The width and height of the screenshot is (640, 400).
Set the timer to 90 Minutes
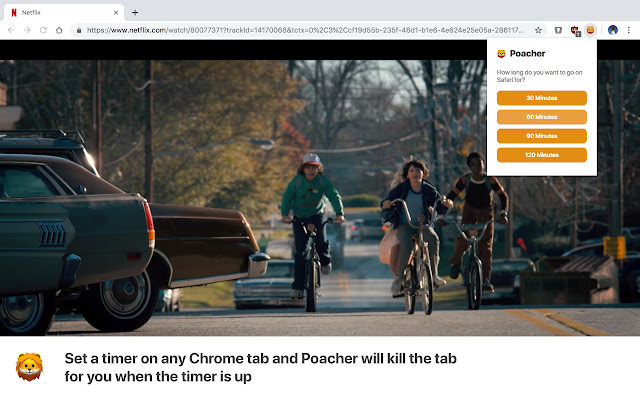pyautogui.click(x=542, y=136)
